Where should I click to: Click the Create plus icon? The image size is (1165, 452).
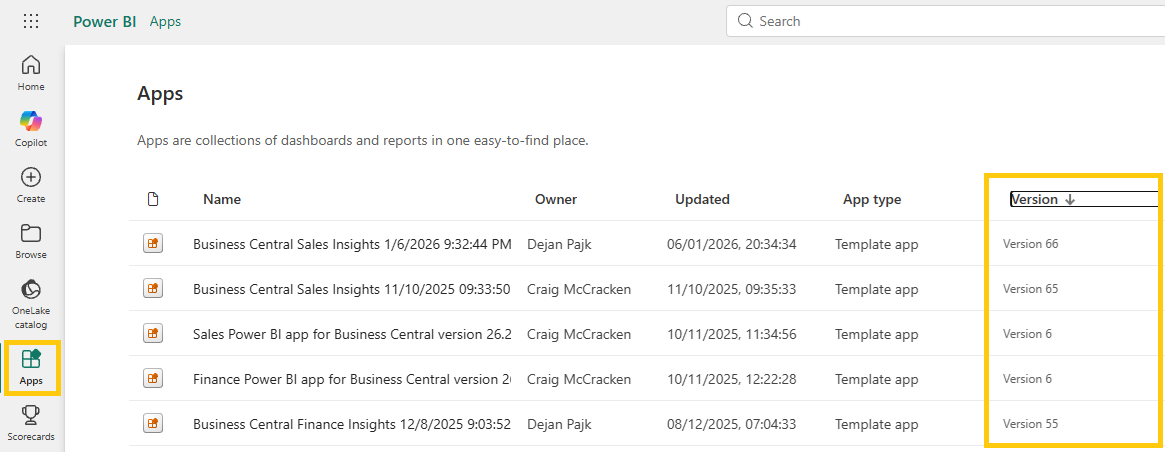pyautogui.click(x=31, y=185)
